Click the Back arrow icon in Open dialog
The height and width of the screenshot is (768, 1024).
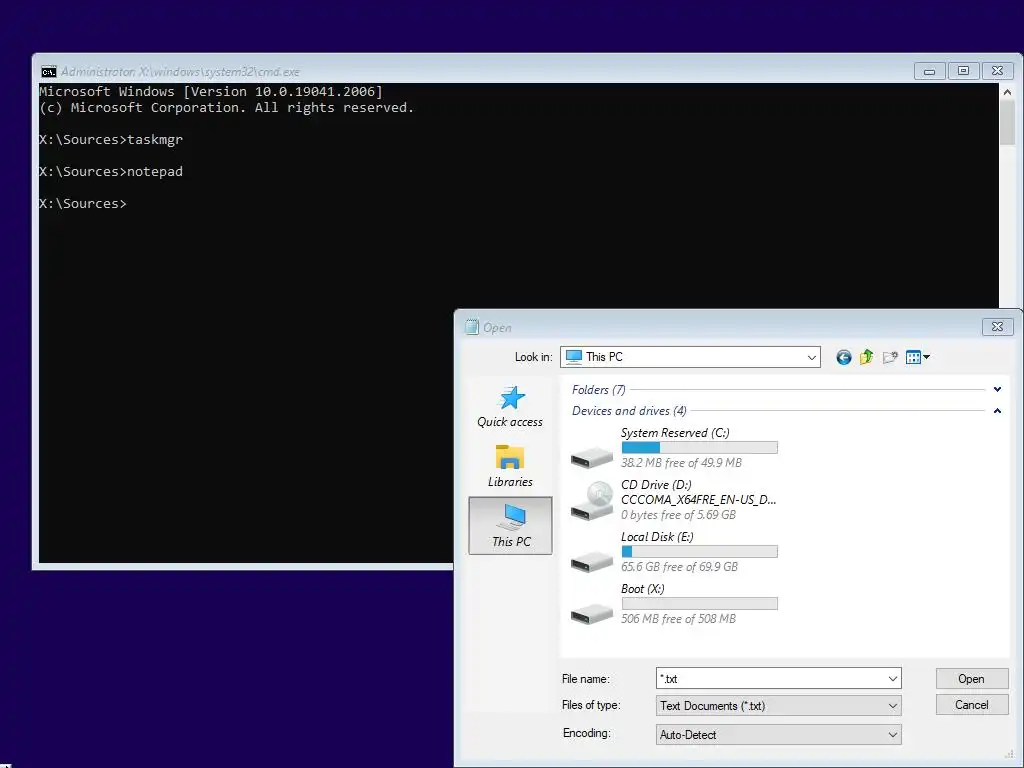pyautogui.click(x=843, y=357)
